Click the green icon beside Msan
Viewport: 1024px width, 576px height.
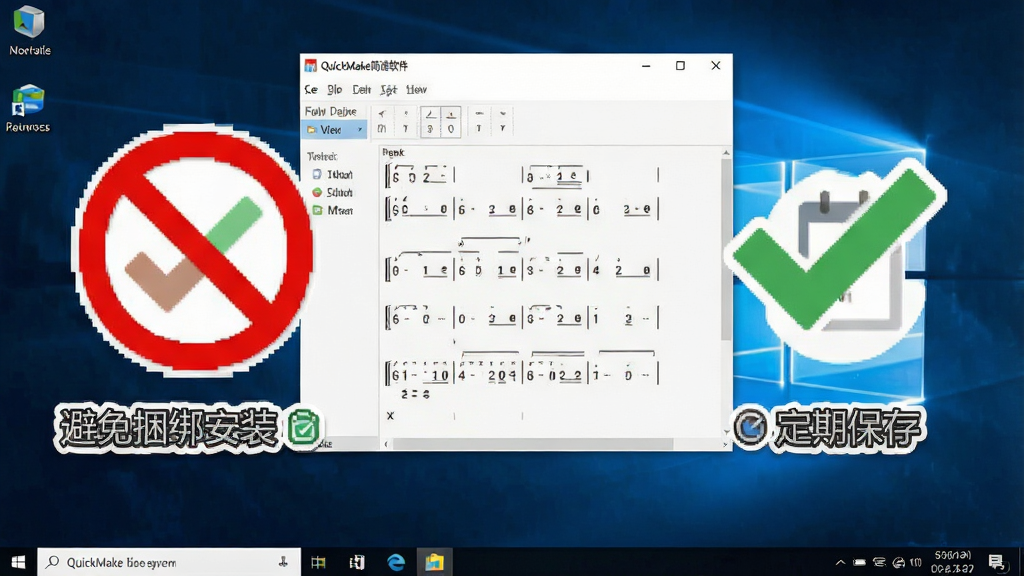317,210
